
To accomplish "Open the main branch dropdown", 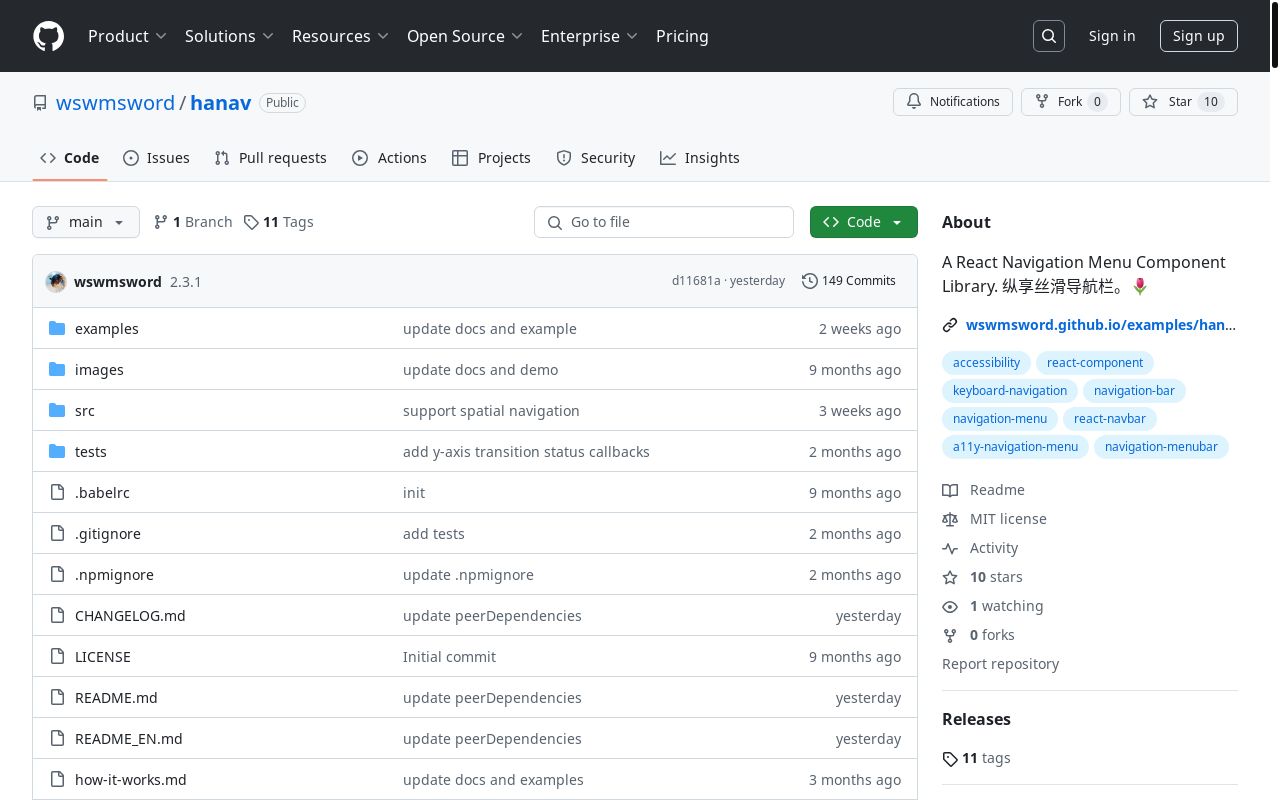I will [x=86, y=222].
